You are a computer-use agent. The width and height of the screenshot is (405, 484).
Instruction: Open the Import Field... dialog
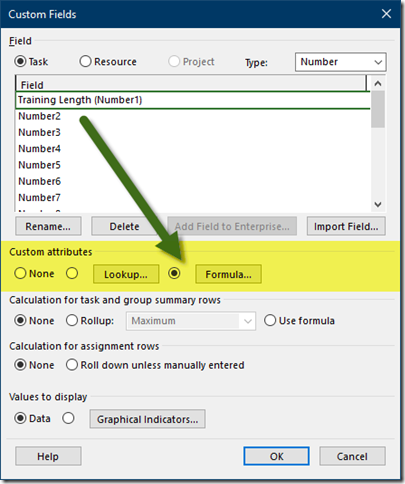tap(346, 226)
